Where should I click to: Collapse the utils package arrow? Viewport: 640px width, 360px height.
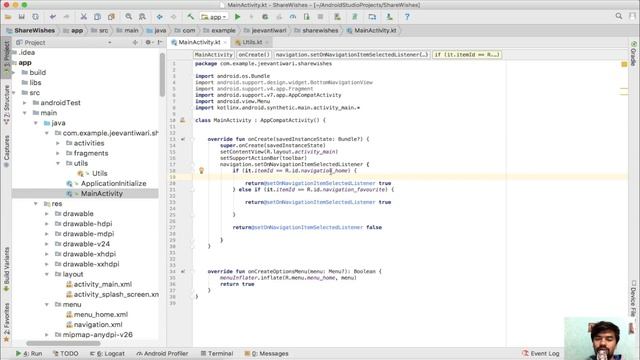tap(58, 163)
